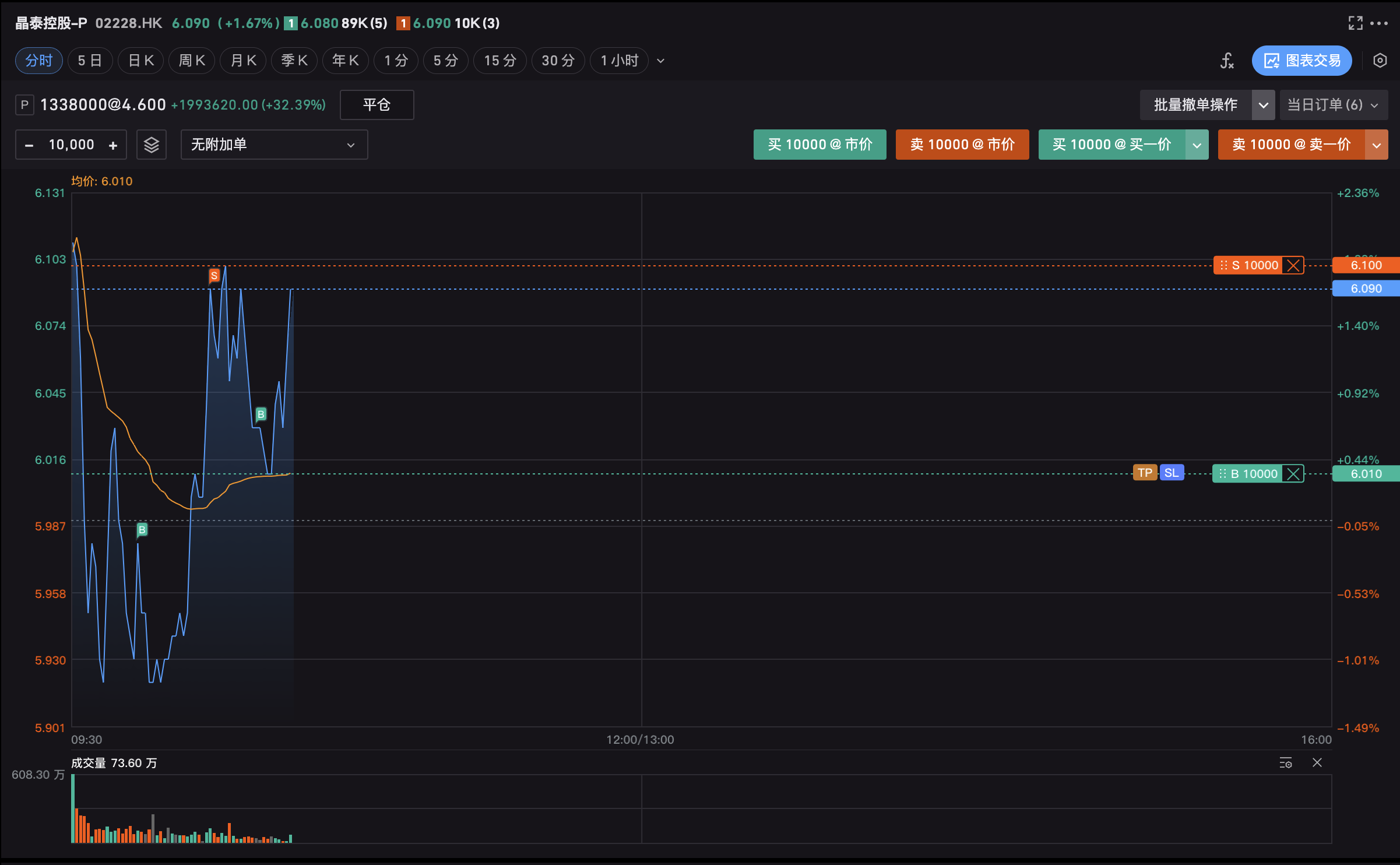Viewport: 1400px width, 865px height.
Task: Expand more timeframes chevron after 1小时
Action: (x=661, y=61)
